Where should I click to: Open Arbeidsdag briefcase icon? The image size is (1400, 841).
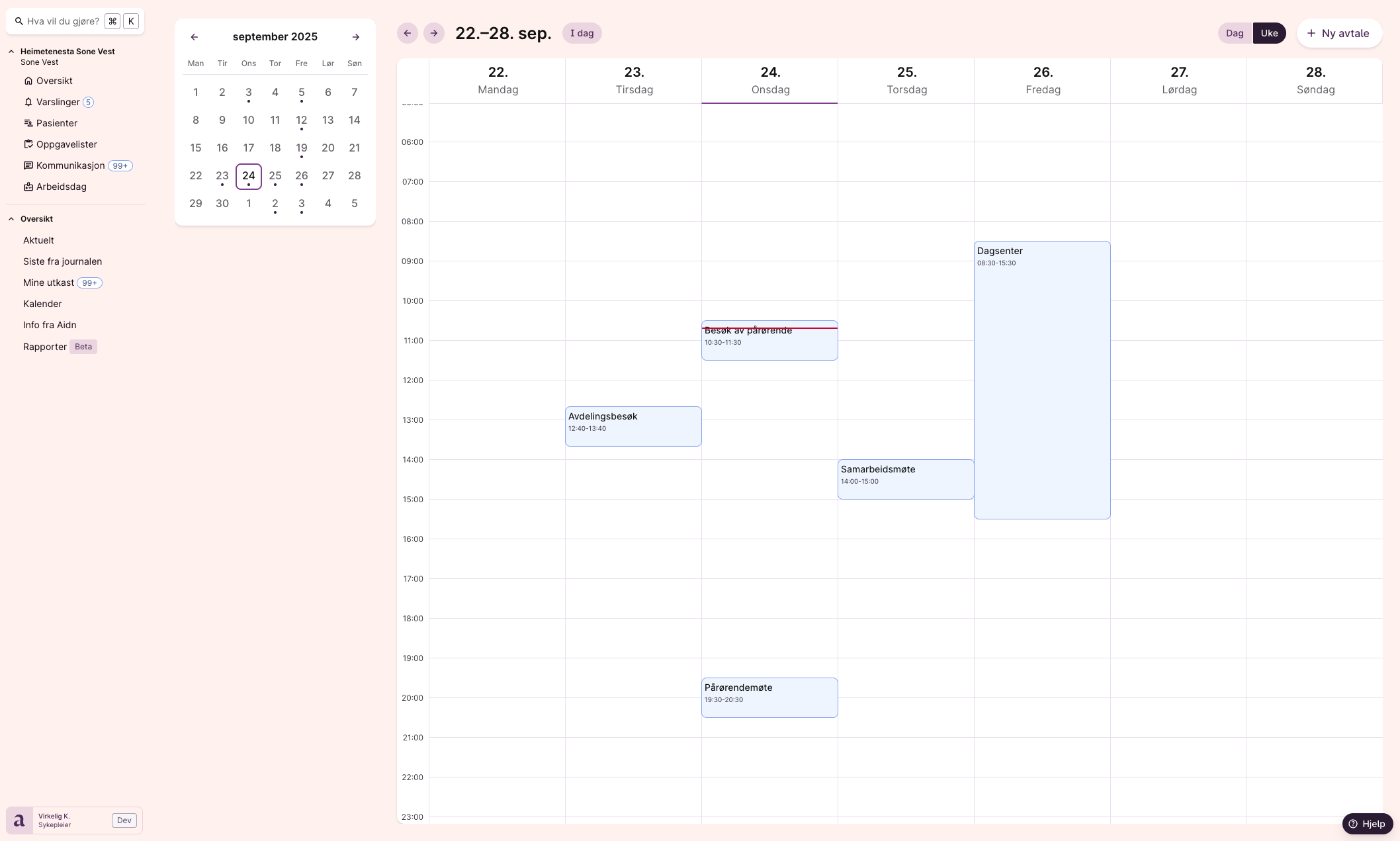click(x=28, y=187)
